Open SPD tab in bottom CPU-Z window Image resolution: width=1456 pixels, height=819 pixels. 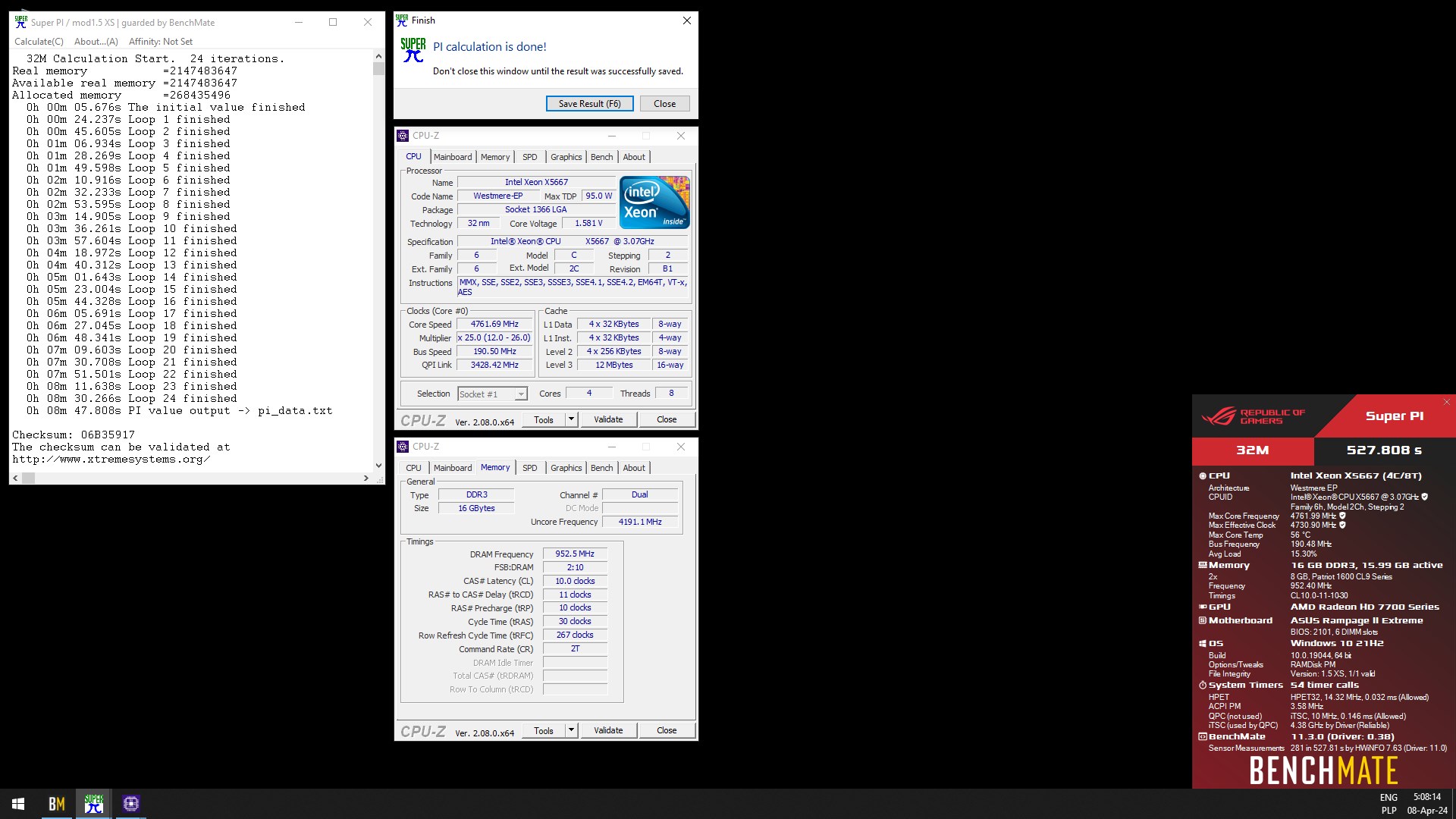tap(530, 468)
